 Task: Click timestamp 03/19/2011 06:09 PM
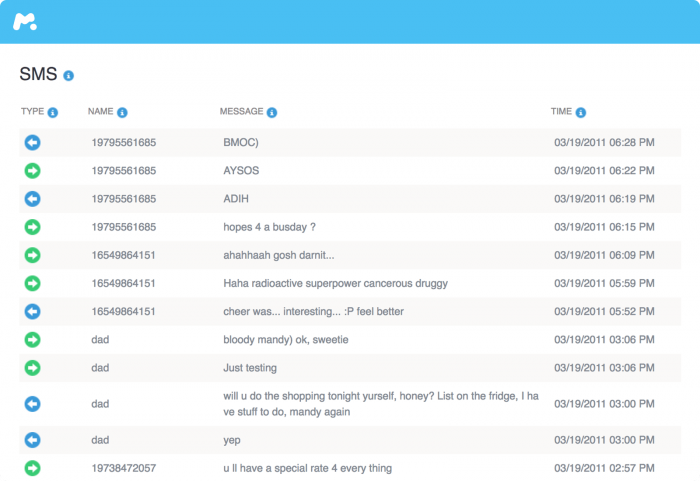pos(604,255)
